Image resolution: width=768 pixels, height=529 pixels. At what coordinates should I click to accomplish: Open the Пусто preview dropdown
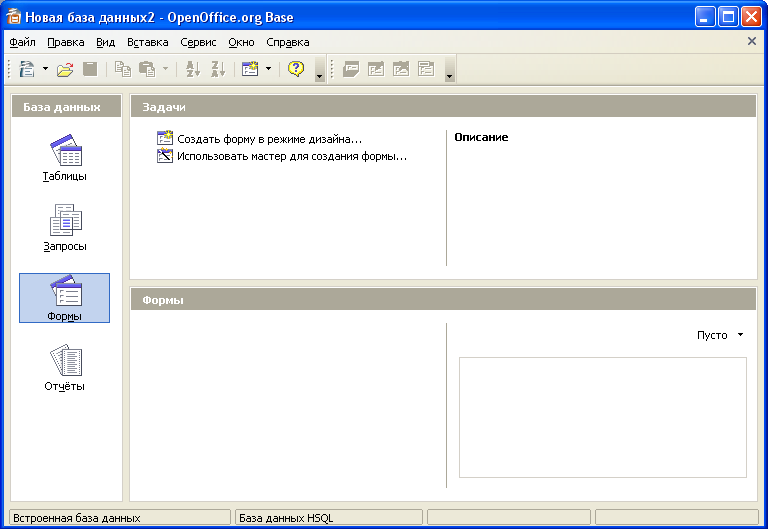(x=720, y=336)
